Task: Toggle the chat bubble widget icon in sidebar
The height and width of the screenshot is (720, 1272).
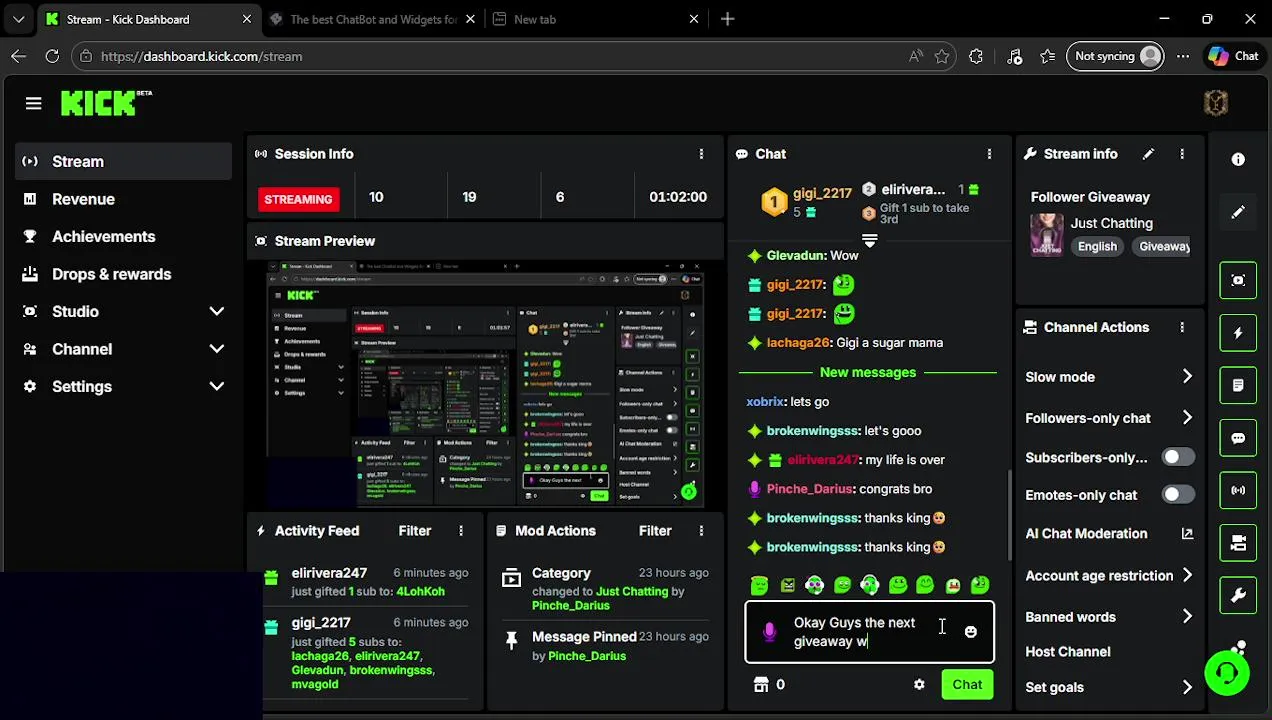Action: point(1238,438)
